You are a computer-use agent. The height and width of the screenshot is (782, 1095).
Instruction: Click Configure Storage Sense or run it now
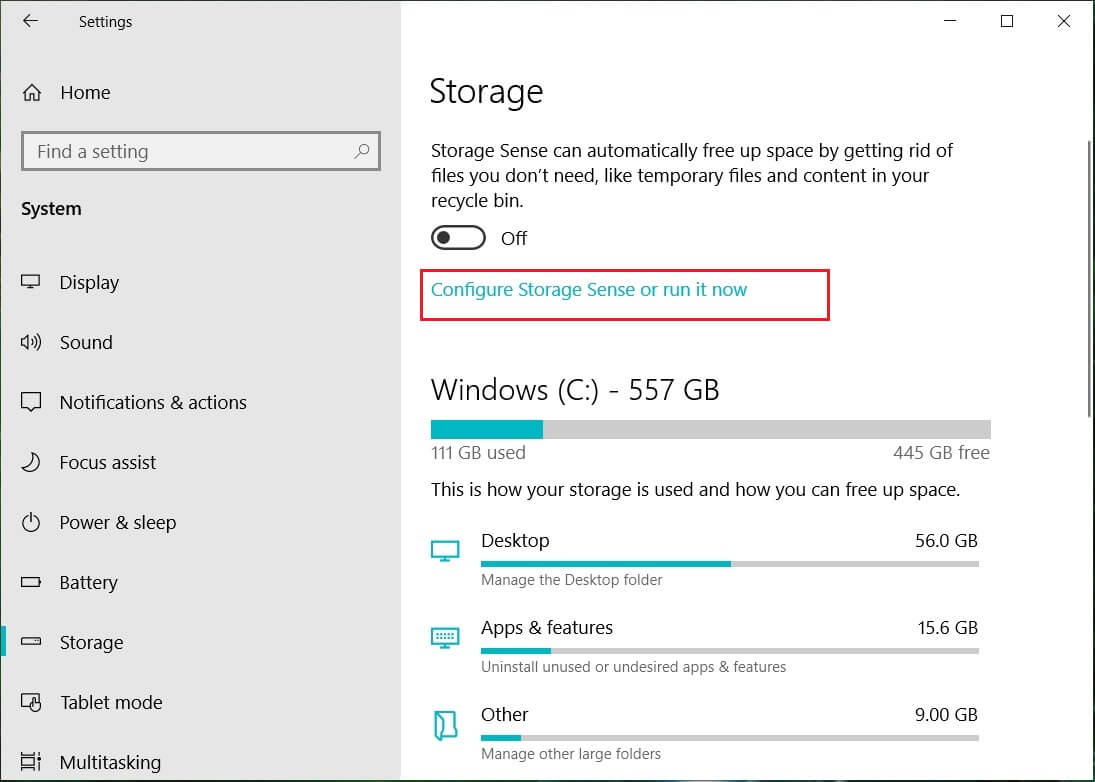589,290
